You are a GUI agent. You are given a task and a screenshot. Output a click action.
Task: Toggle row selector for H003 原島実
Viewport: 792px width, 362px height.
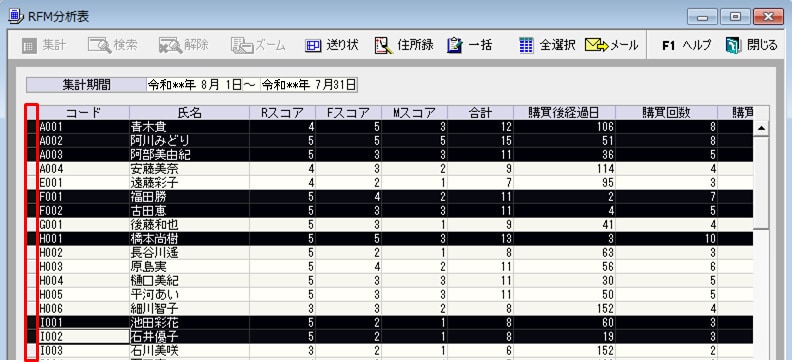tap(31, 266)
